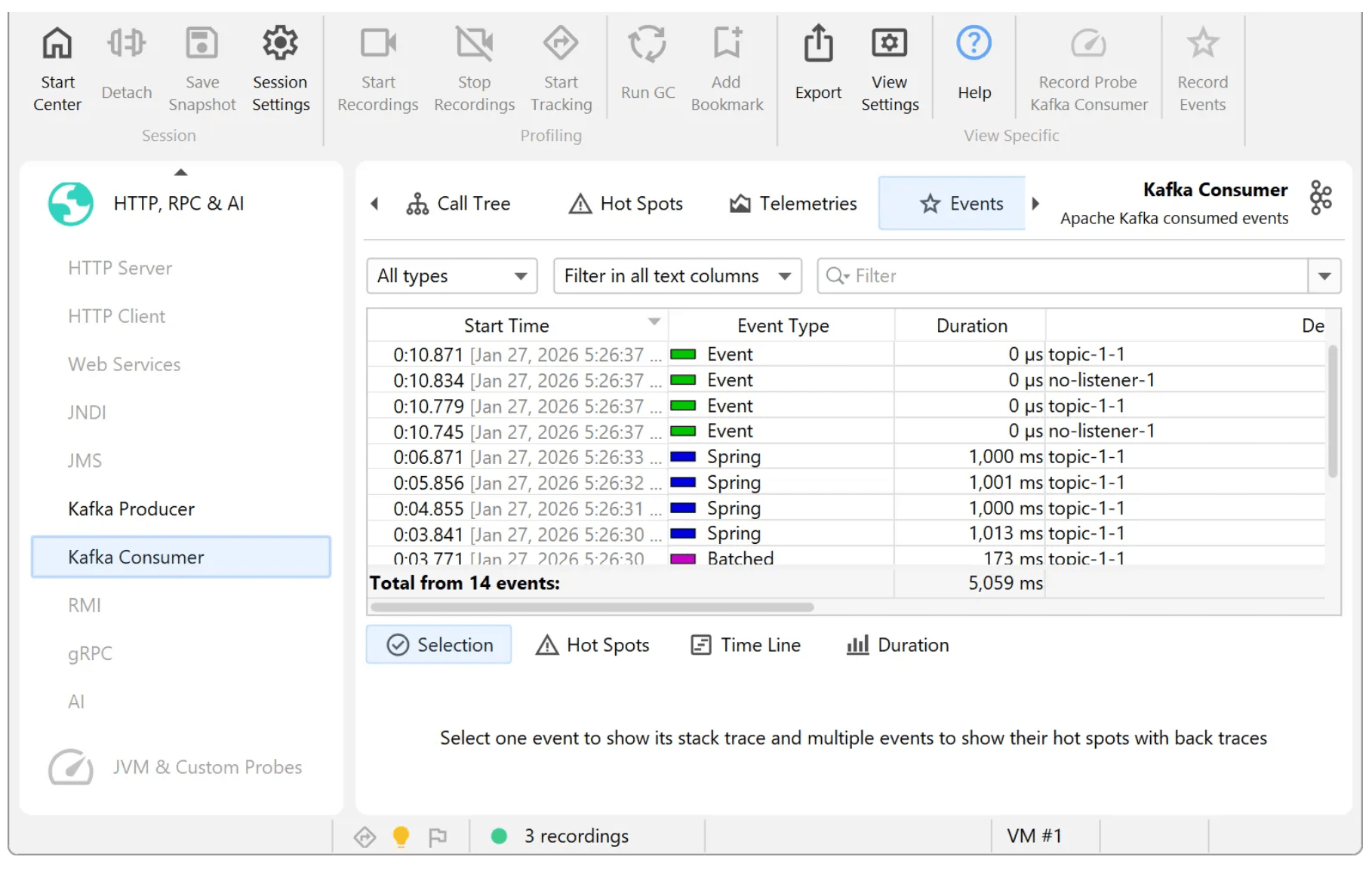The image size is (1372, 869).
Task: Open View Settings icon
Action: [890, 44]
